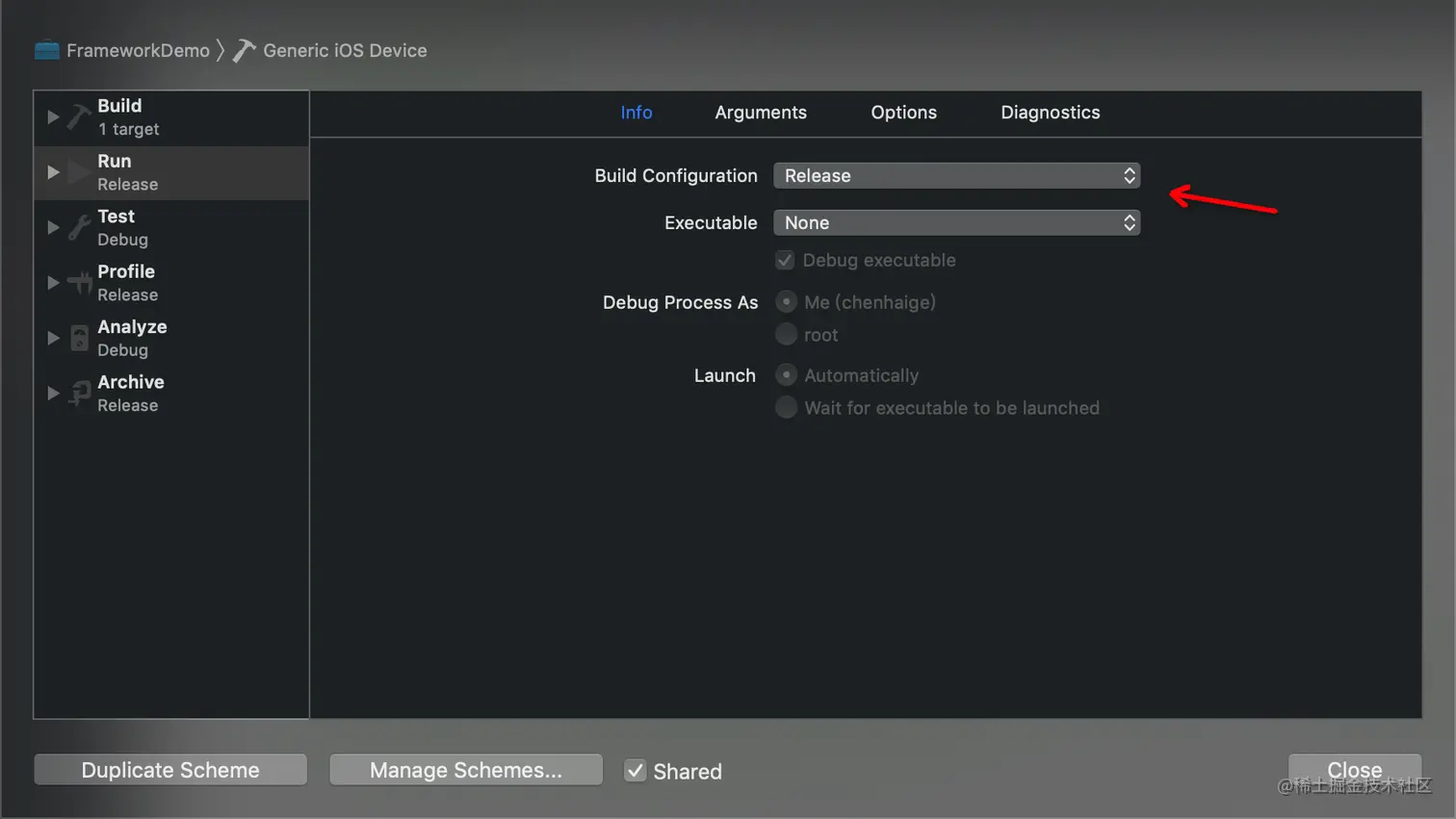
Task: Expand the Build action disclosure triangle
Action: pyautogui.click(x=53, y=117)
